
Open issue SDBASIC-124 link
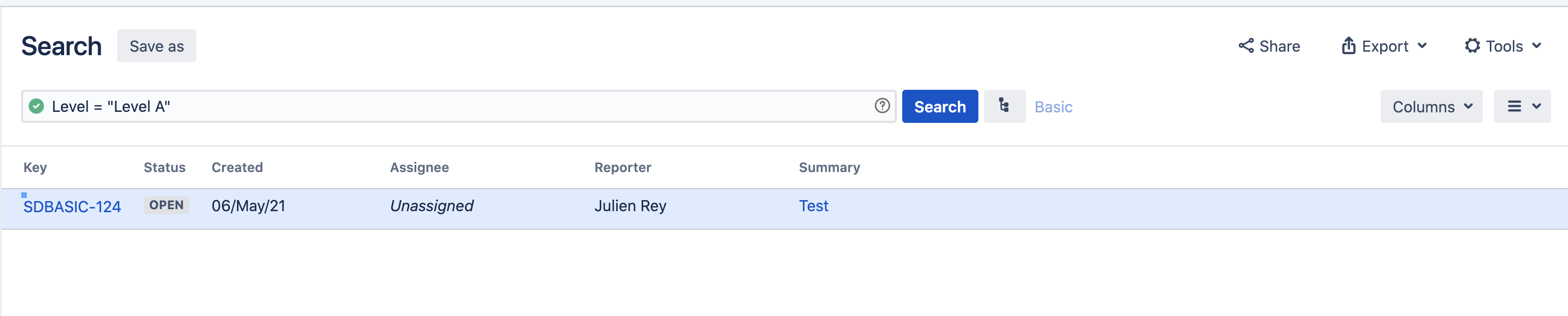pyautogui.click(x=72, y=207)
